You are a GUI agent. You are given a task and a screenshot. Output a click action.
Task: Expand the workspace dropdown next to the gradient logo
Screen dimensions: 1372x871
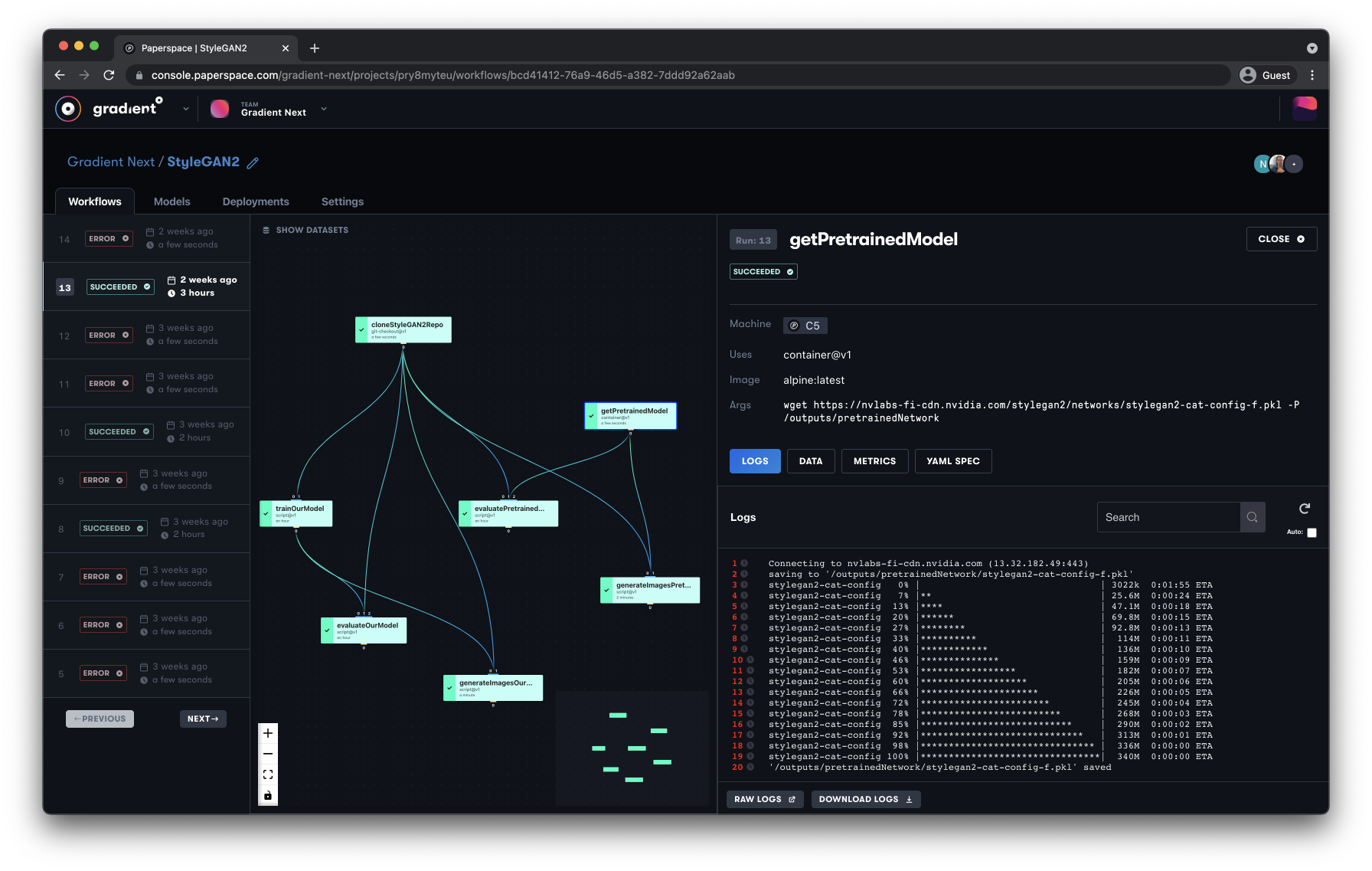point(185,108)
